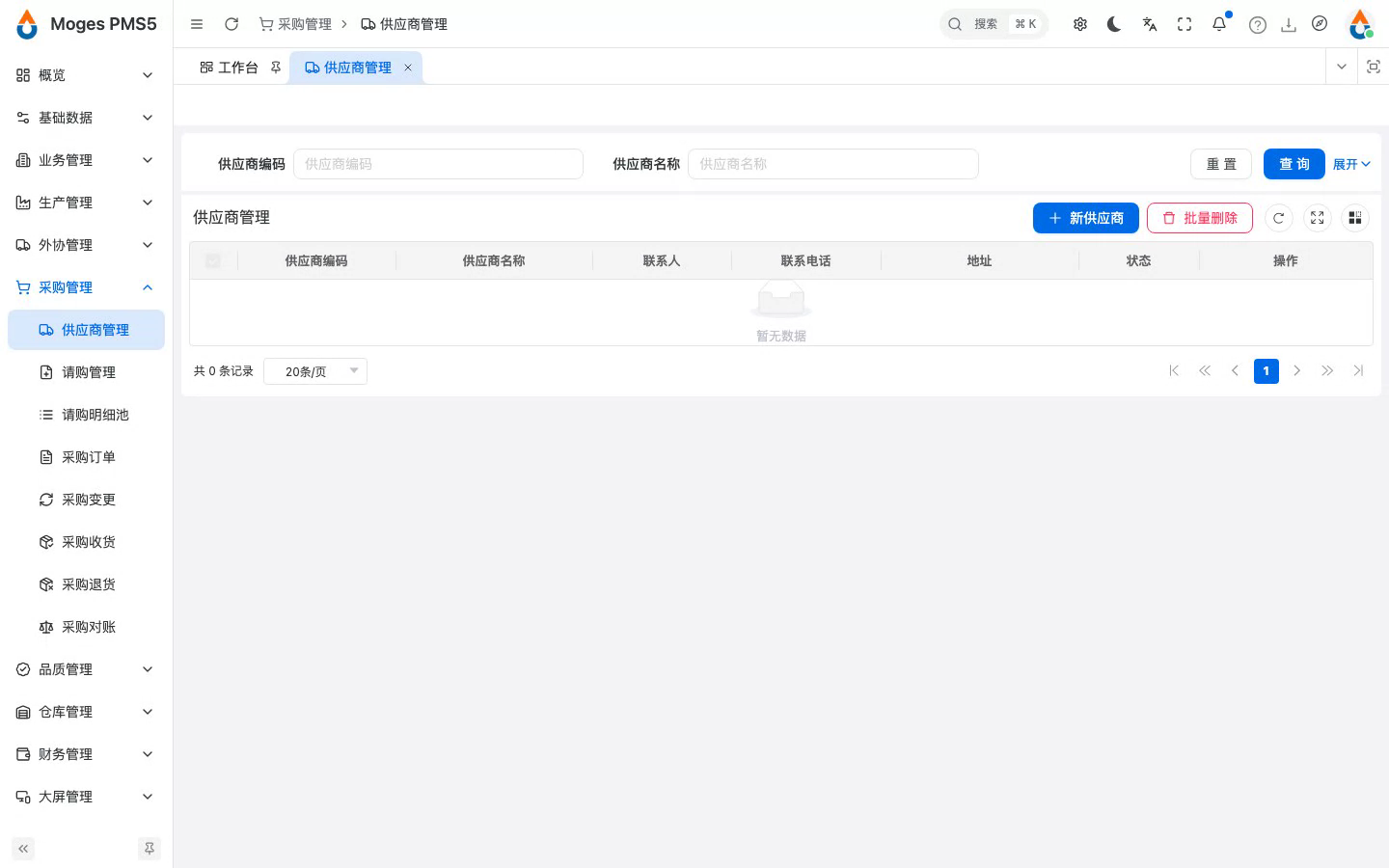Open the help question mark icon
Screen dimensions: 1389x868
point(1257,25)
